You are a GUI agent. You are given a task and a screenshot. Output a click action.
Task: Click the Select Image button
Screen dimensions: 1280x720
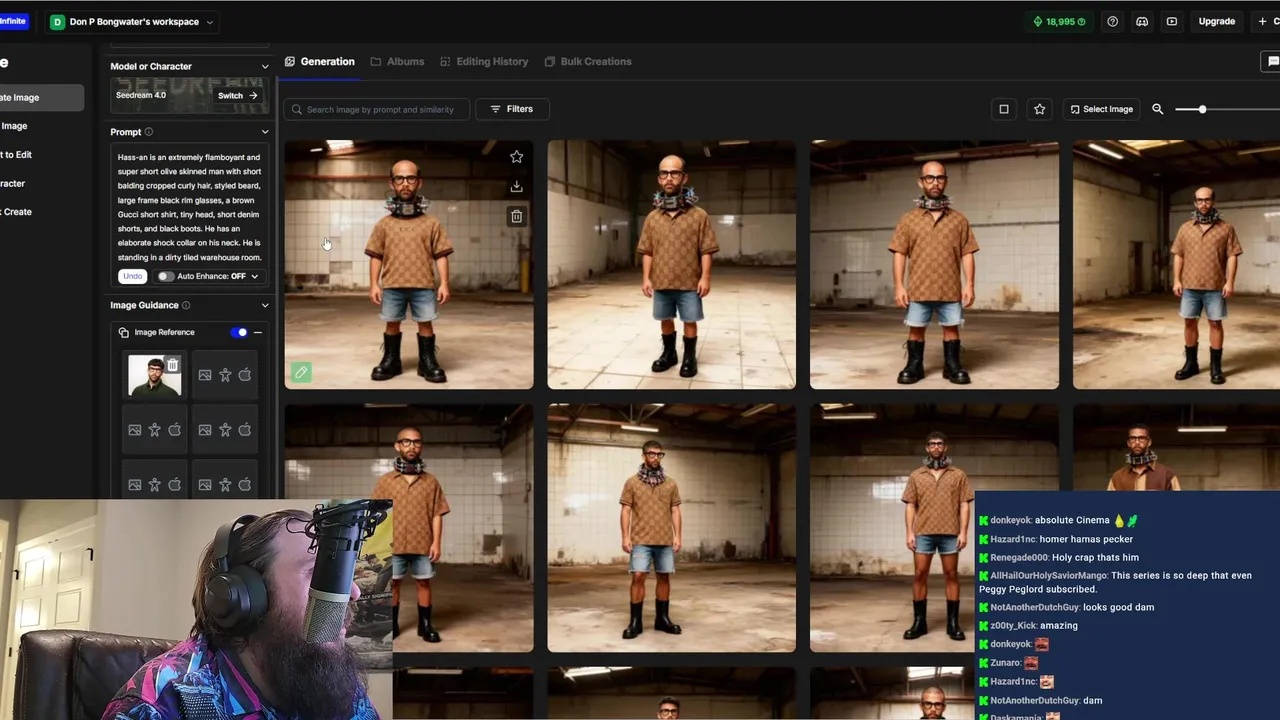(1101, 109)
